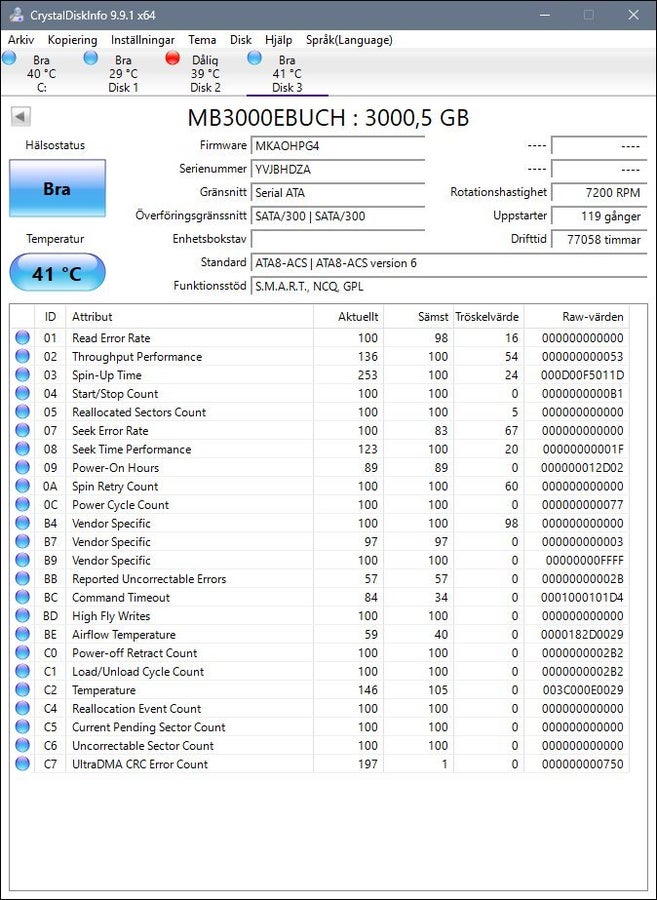Click the red Dålig health orb for Disk 2
This screenshot has width=657, height=900.
(172, 58)
